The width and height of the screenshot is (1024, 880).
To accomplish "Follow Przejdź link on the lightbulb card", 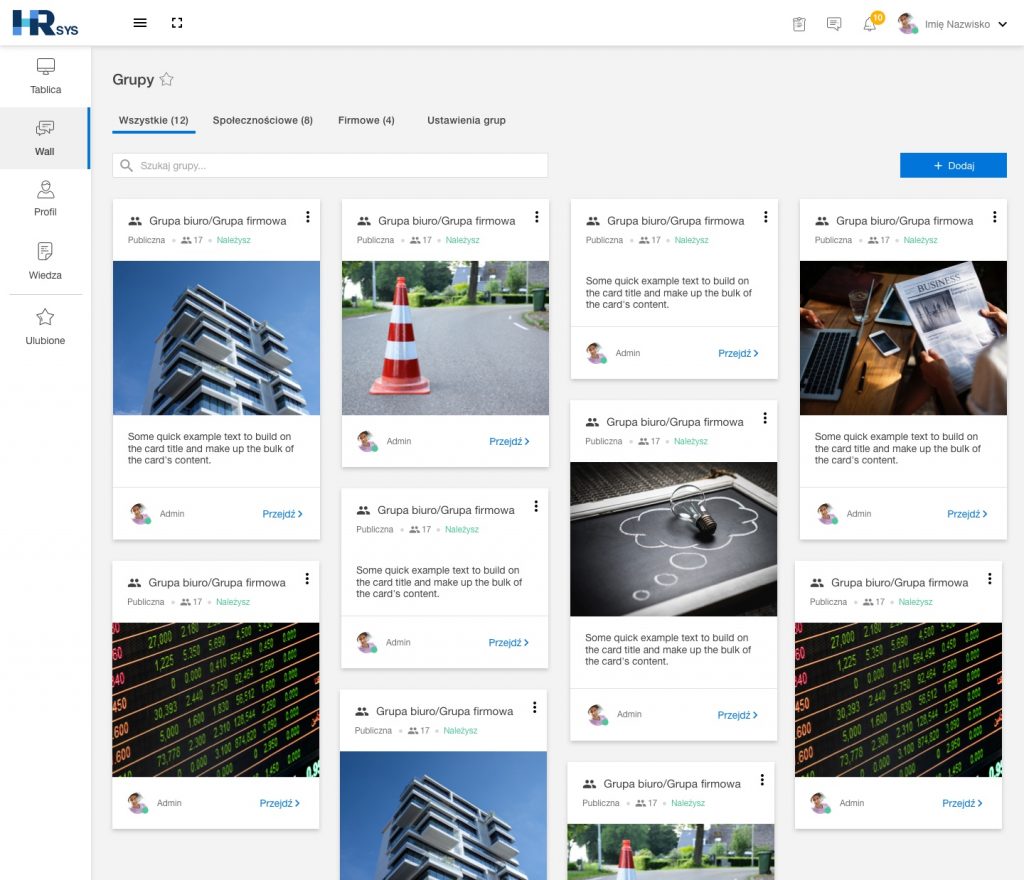I will click(737, 715).
